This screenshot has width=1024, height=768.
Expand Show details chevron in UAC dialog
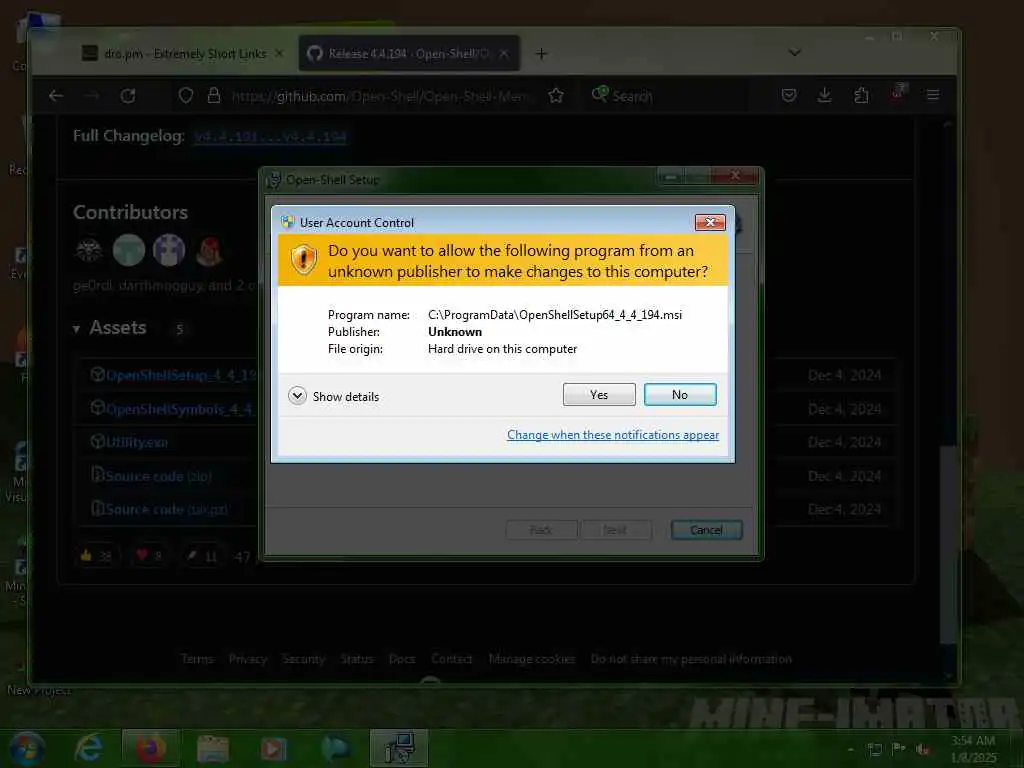[x=297, y=396]
